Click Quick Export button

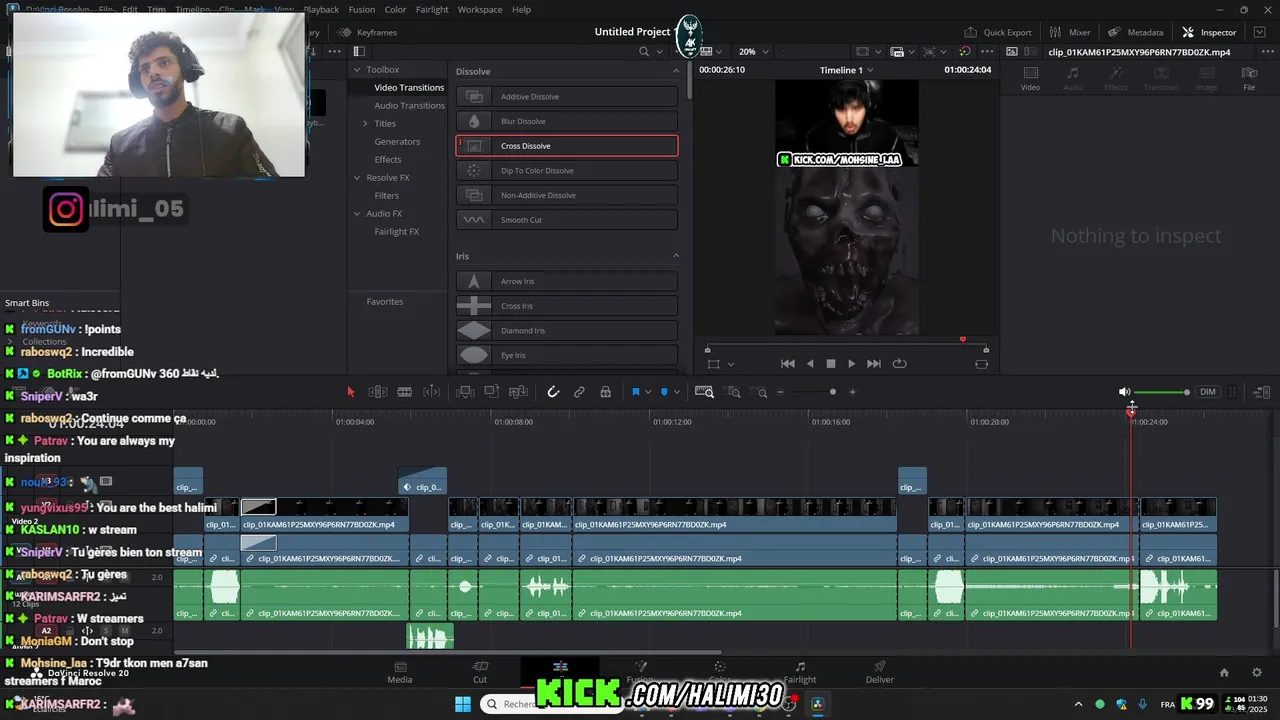tap(998, 32)
